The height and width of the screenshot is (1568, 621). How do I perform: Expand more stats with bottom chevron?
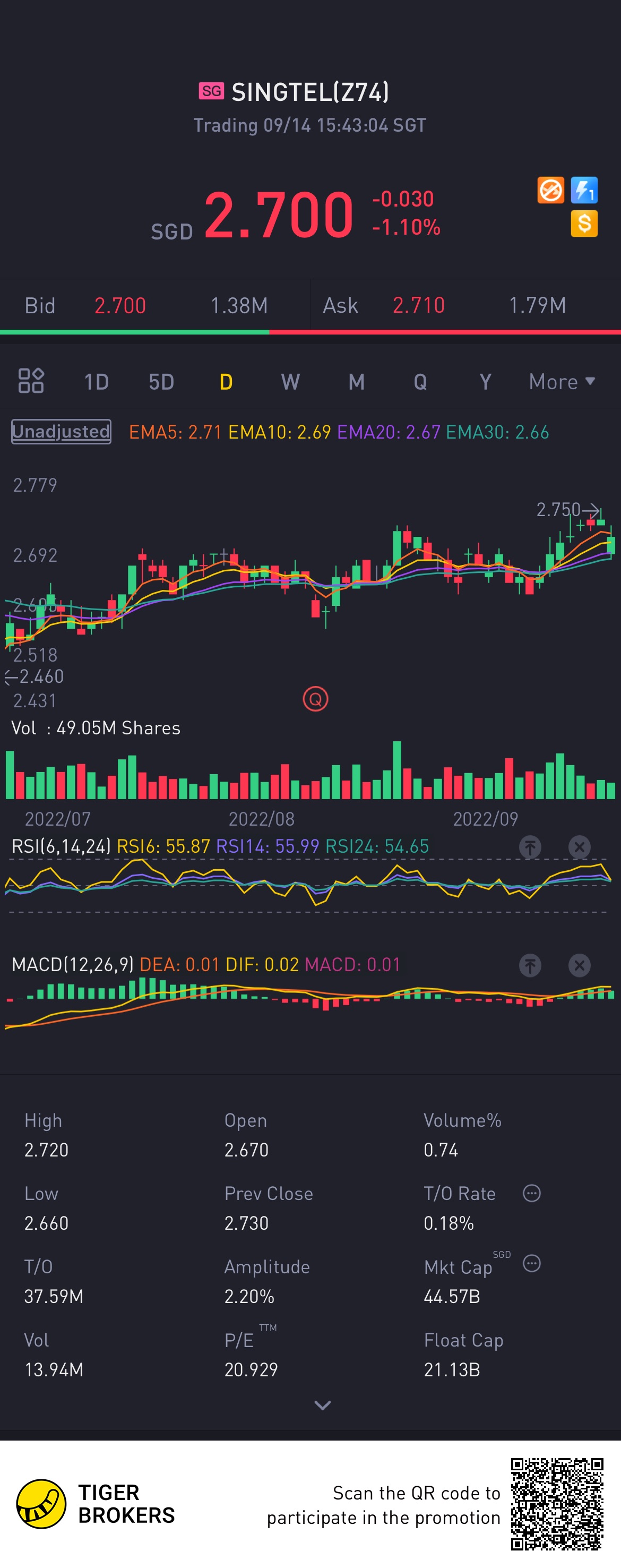click(322, 1405)
